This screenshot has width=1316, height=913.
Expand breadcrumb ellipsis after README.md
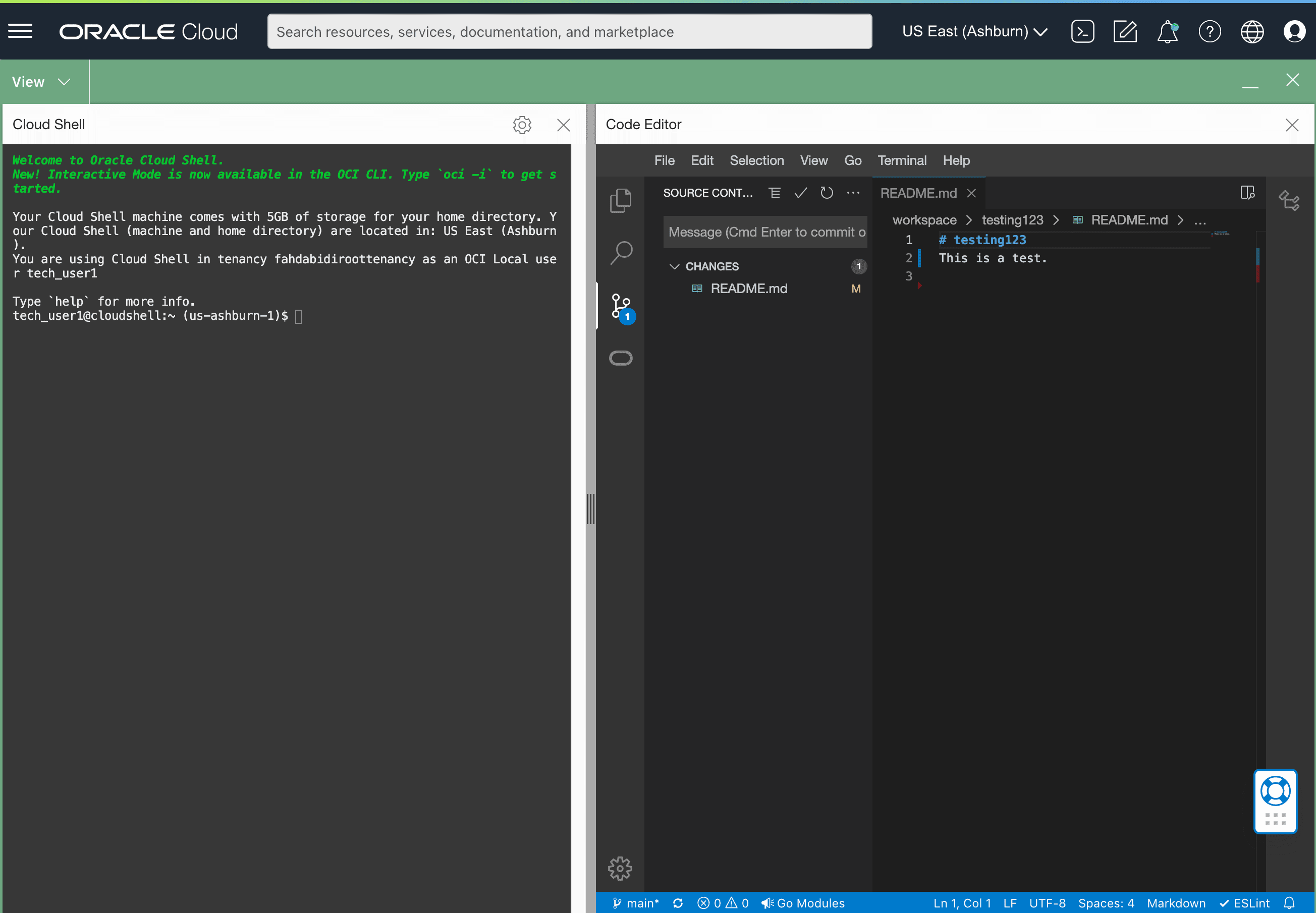1200,220
